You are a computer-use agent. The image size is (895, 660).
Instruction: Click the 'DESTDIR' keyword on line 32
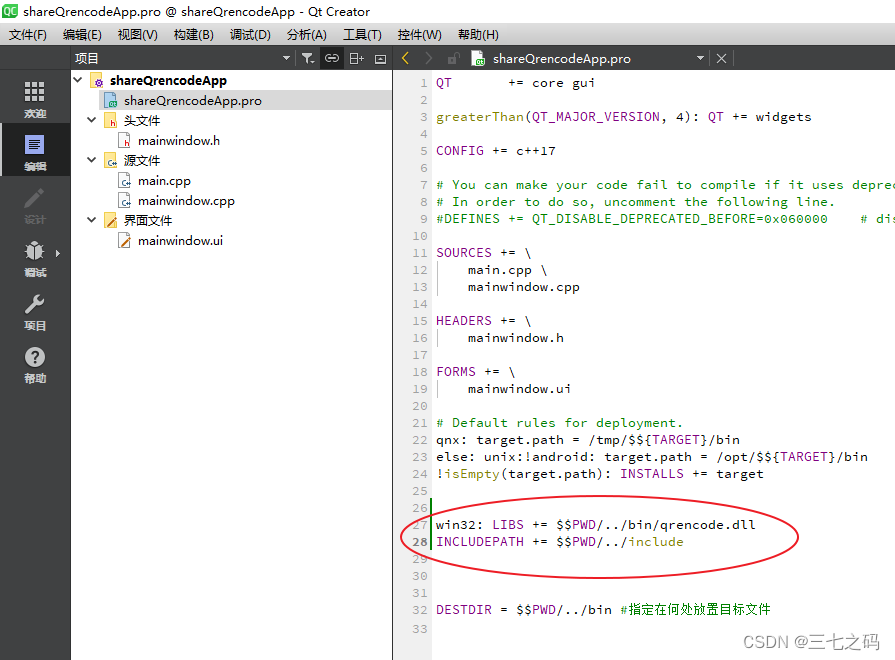click(x=463, y=610)
